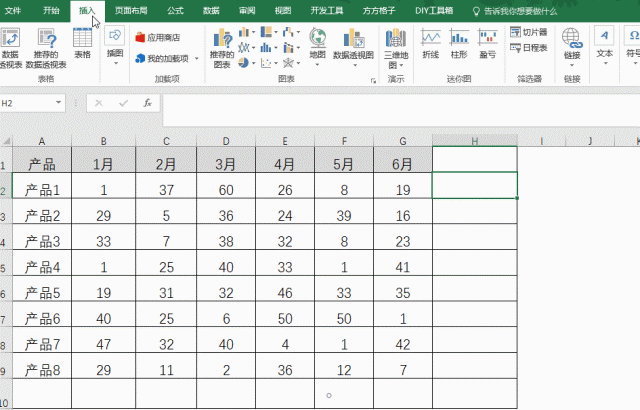640x410 pixels.
Task: Insert a Table via 表格 button
Action: pos(82,44)
